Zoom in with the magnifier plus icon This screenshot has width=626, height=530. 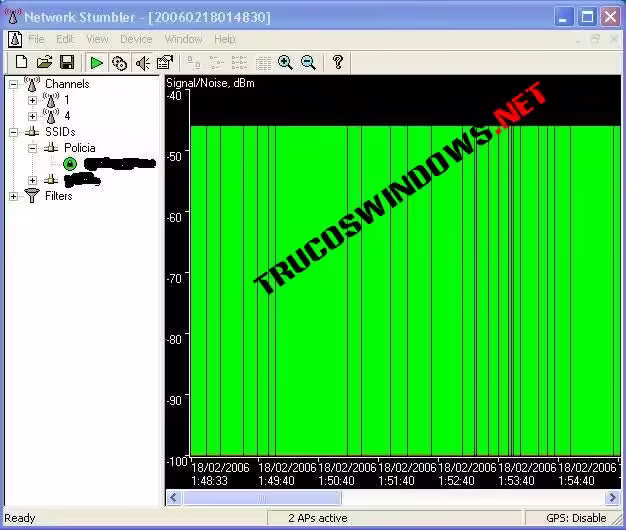(285, 62)
